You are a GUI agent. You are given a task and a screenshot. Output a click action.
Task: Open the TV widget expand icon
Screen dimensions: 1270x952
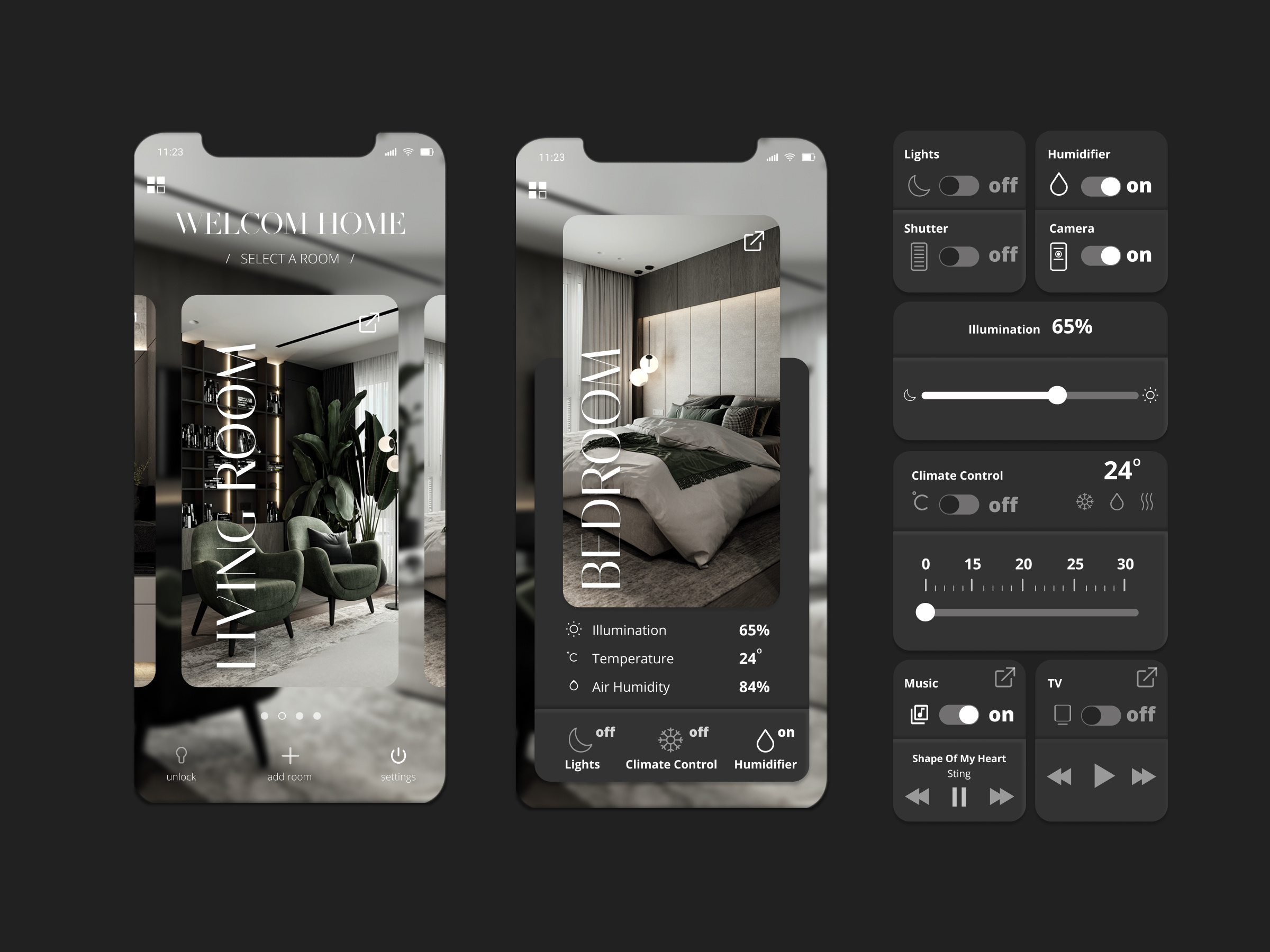coord(1147,677)
